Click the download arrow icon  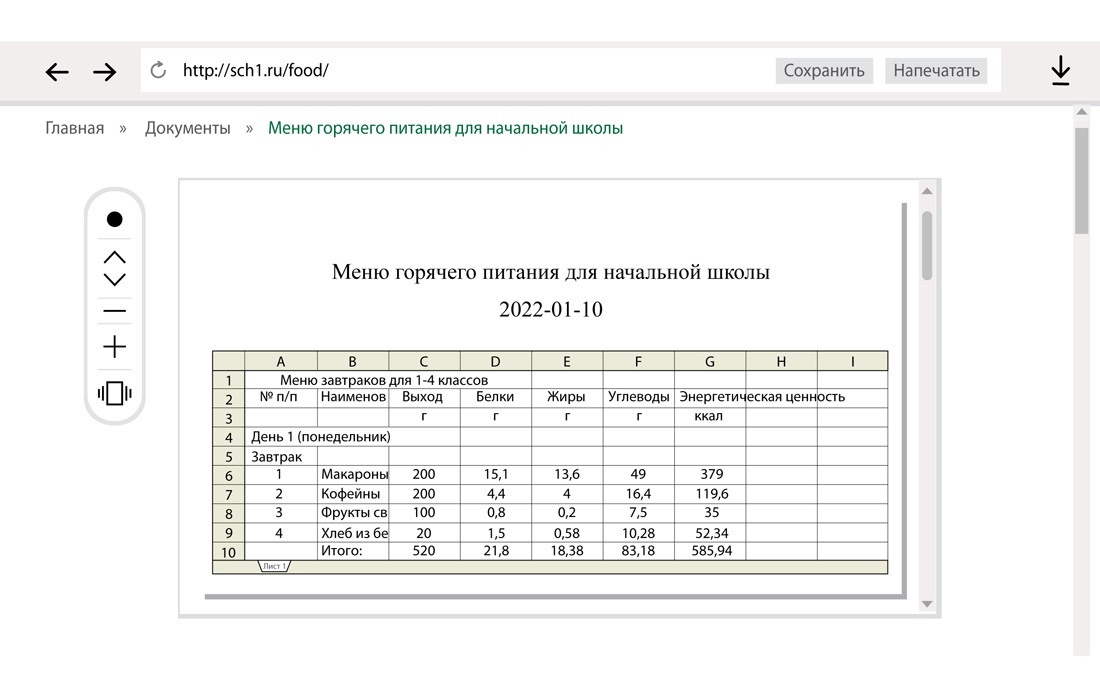1060,71
